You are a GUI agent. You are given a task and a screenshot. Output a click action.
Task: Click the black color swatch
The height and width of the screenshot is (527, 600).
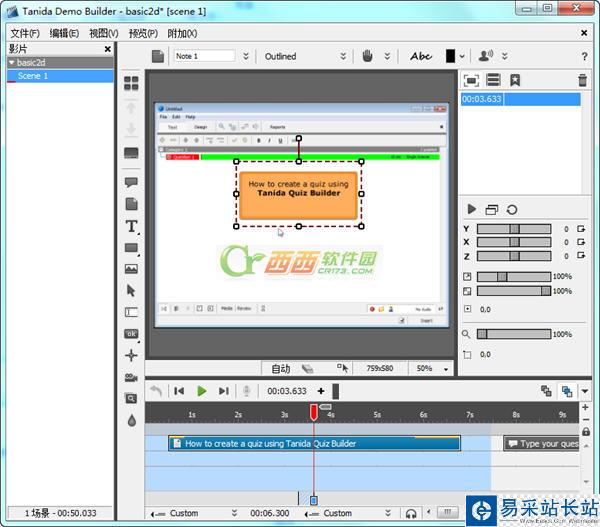tap(450, 56)
